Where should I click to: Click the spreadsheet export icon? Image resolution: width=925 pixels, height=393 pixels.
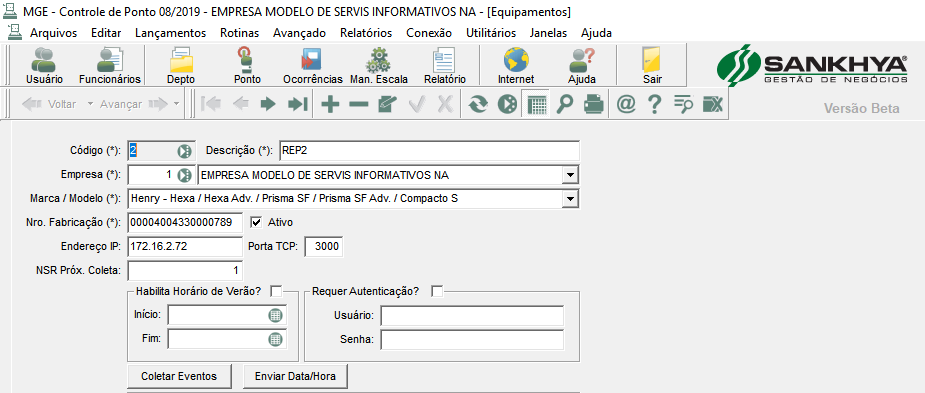pos(713,104)
